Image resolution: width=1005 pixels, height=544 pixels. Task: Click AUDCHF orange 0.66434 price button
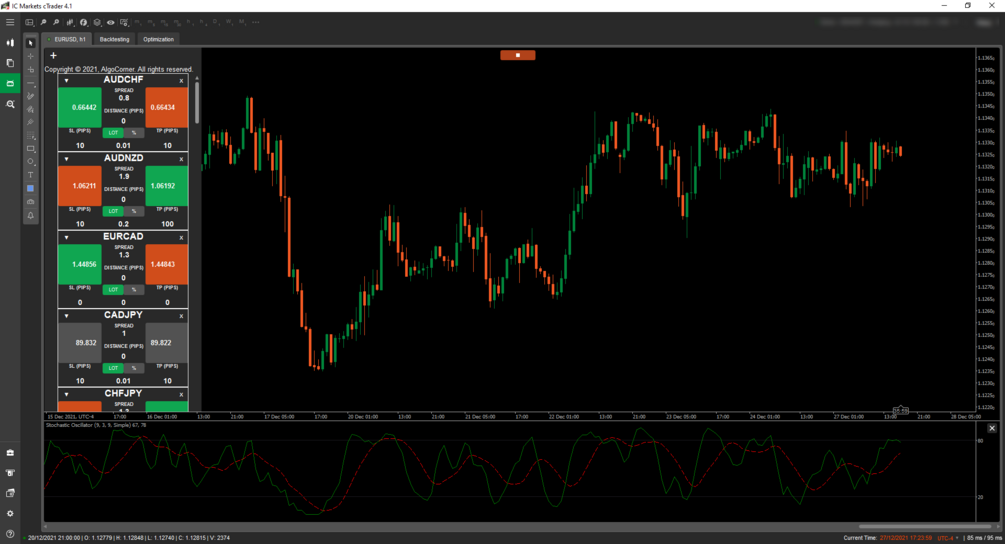coord(167,108)
